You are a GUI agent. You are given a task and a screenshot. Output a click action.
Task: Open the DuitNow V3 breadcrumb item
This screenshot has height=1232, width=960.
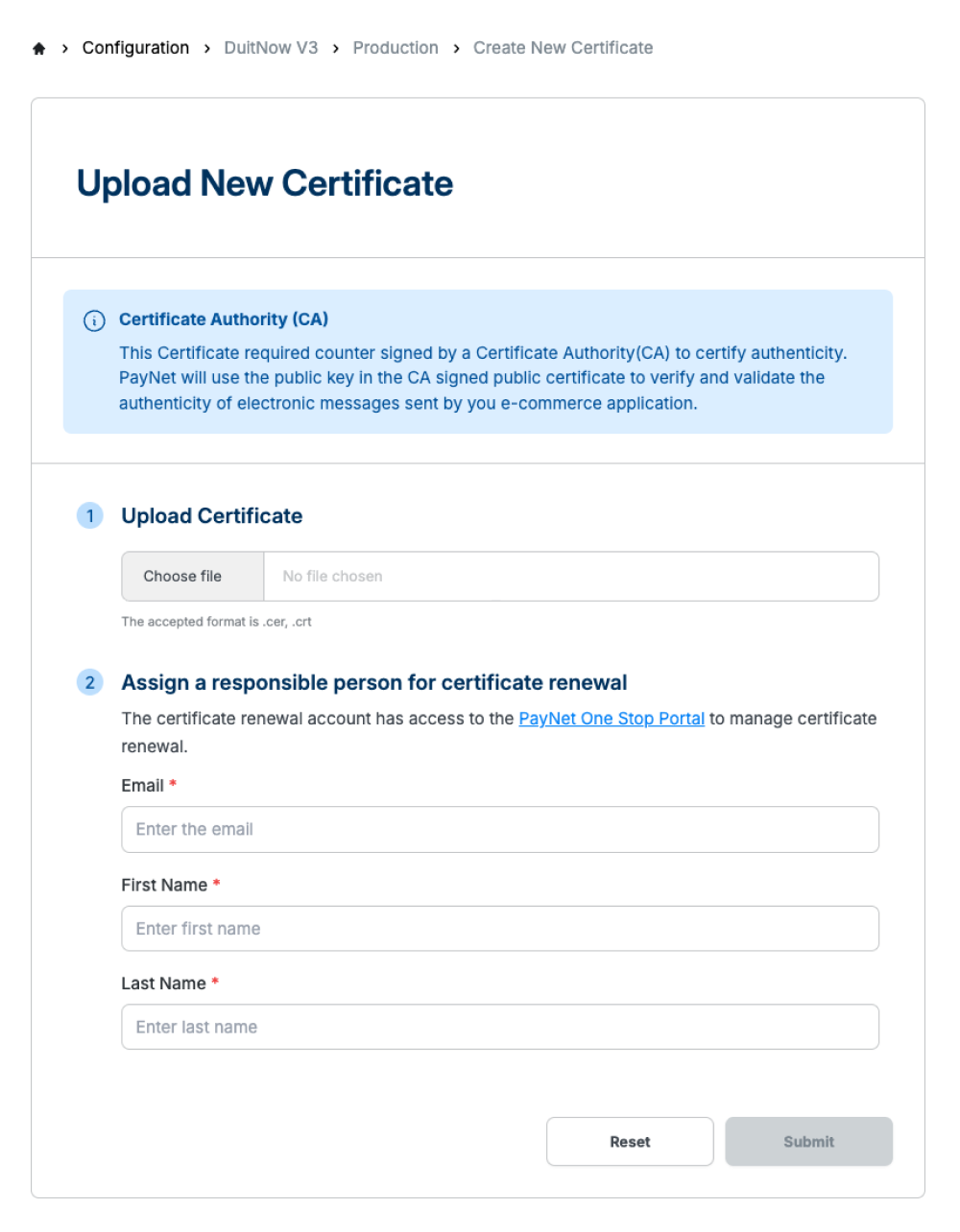(x=271, y=48)
